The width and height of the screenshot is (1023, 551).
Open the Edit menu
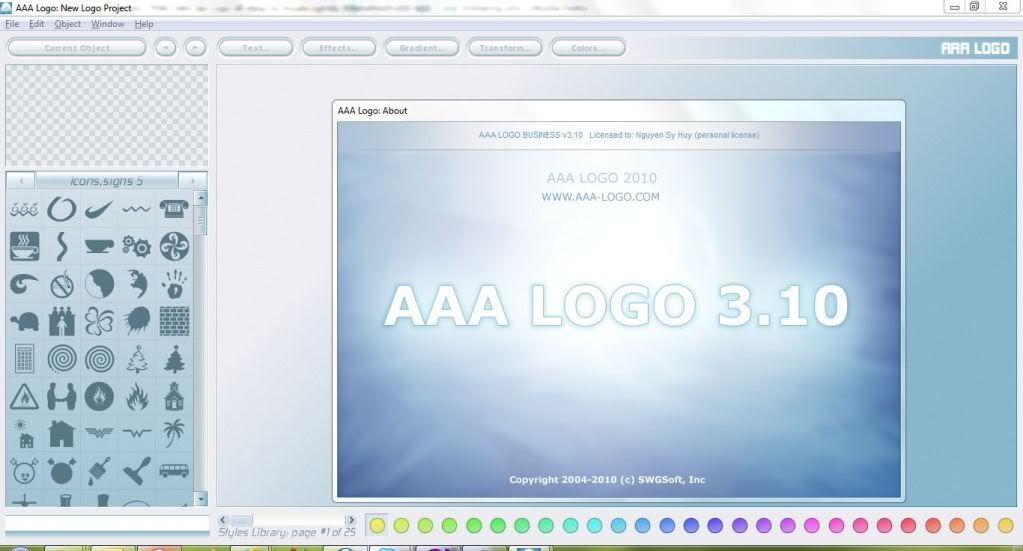click(x=37, y=24)
